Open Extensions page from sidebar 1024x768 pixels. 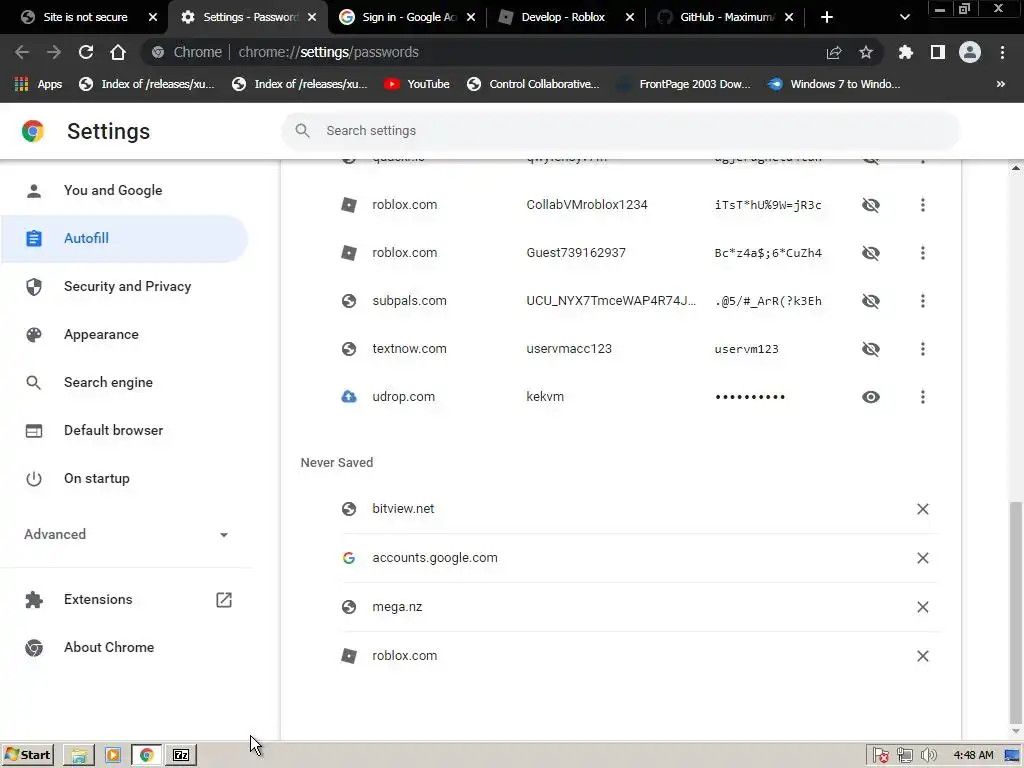point(124,600)
